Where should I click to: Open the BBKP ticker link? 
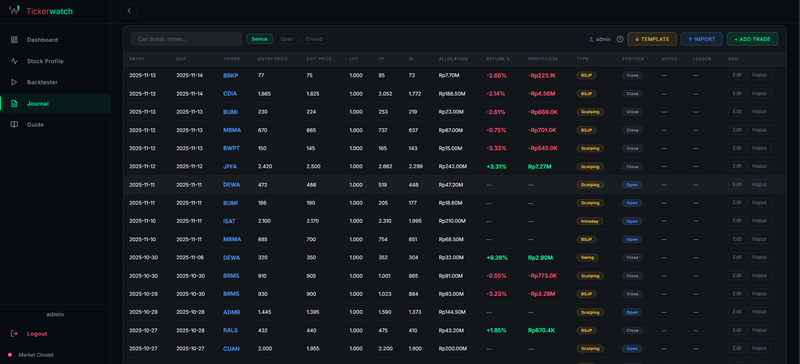coord(231,76)
